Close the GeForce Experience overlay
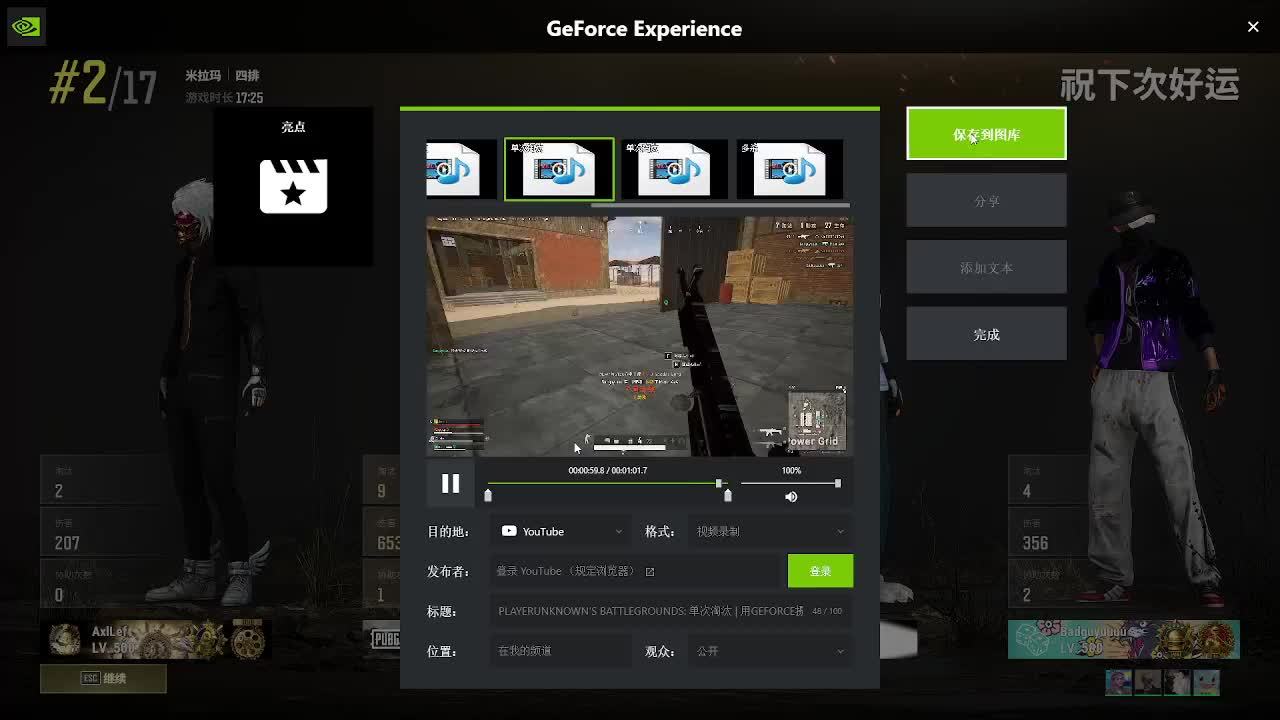 click(1253, 27)
